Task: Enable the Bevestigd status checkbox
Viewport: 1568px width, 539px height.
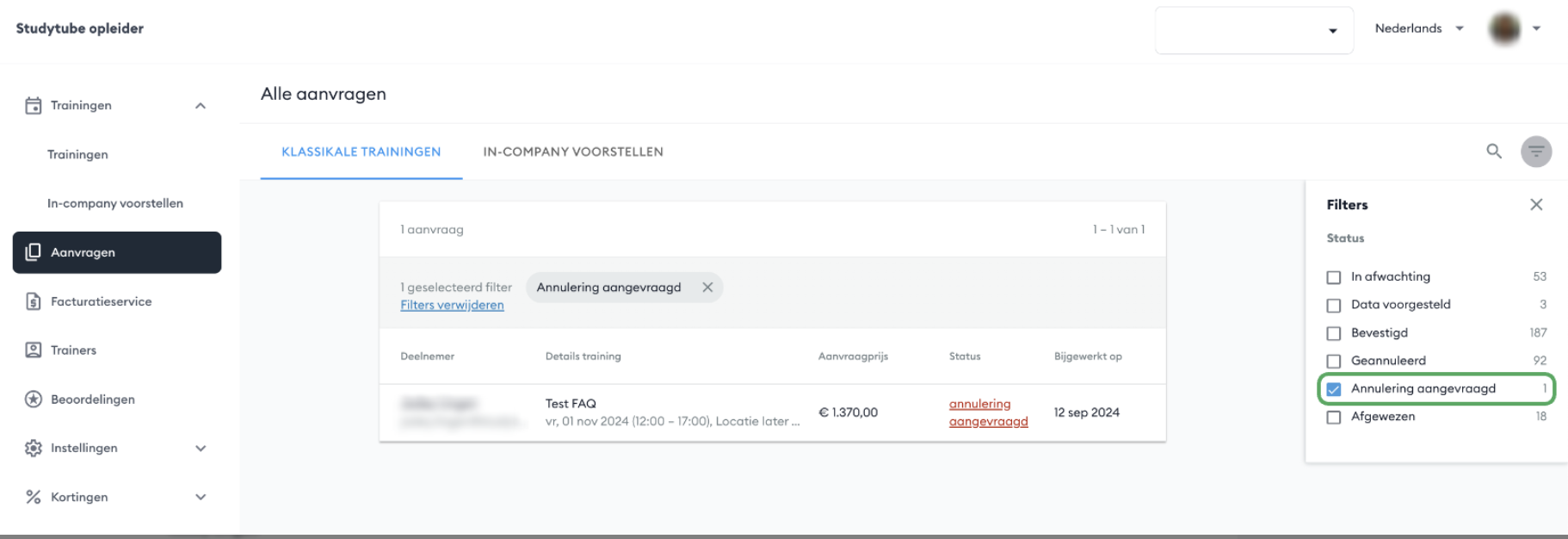Action: coord(1334,333)
